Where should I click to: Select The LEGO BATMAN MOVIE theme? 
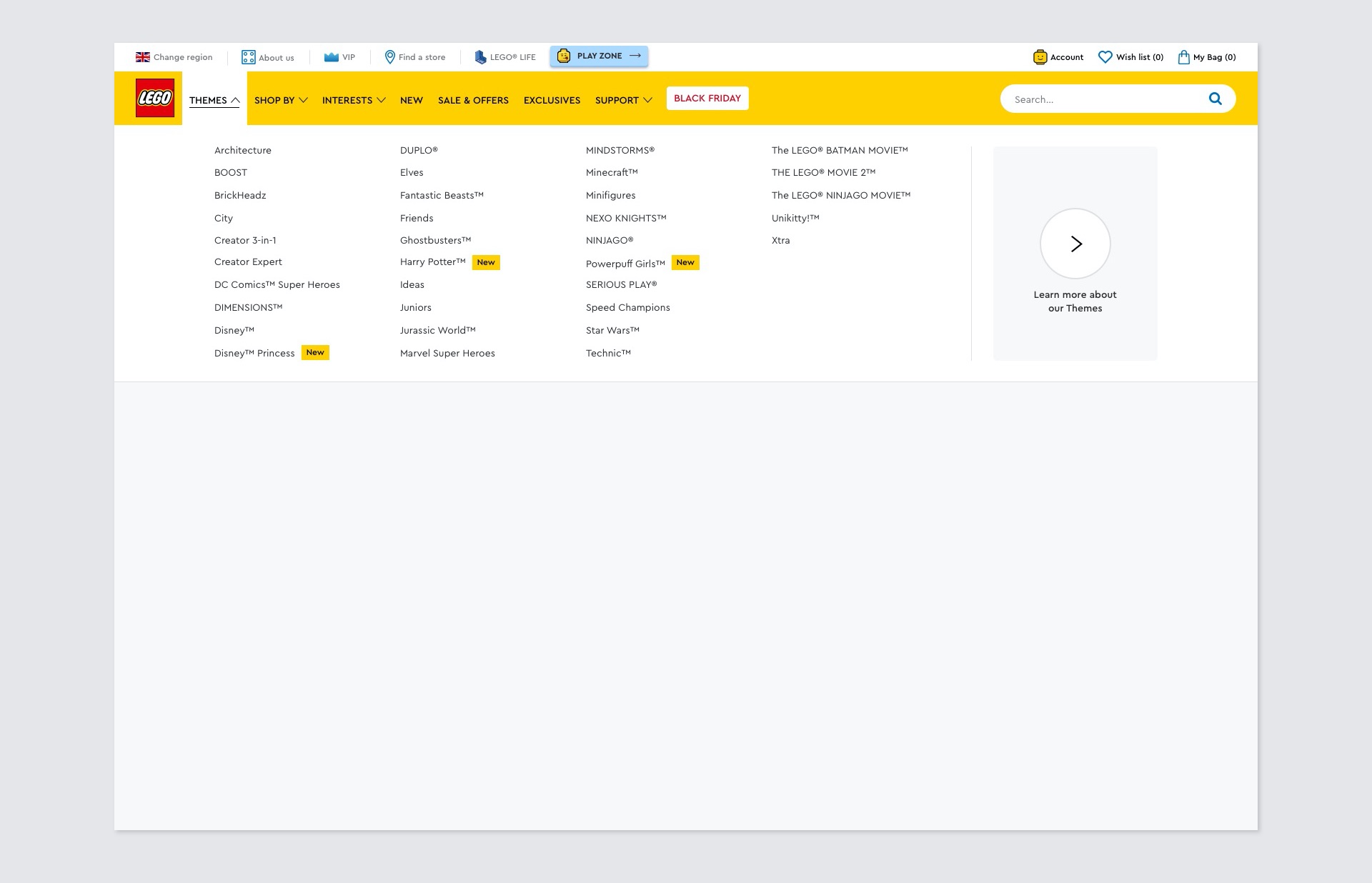(x=840, y=150)
